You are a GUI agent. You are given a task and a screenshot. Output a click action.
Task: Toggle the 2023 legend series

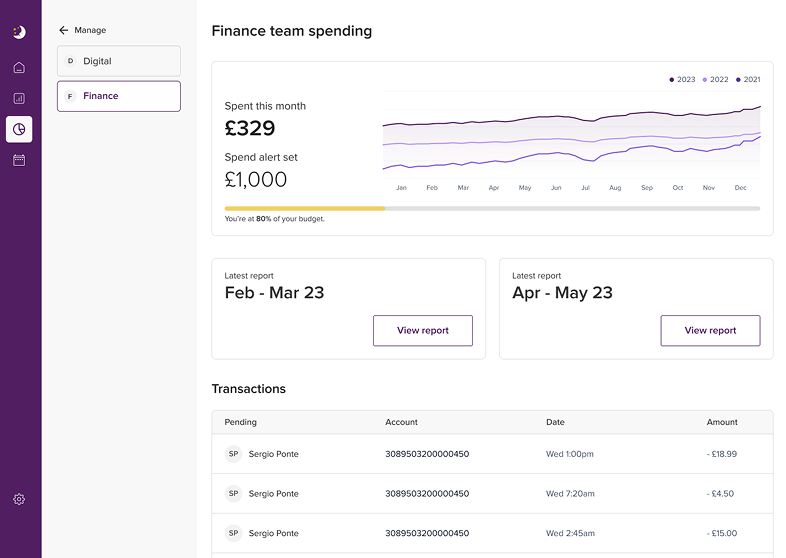(682, 79)
